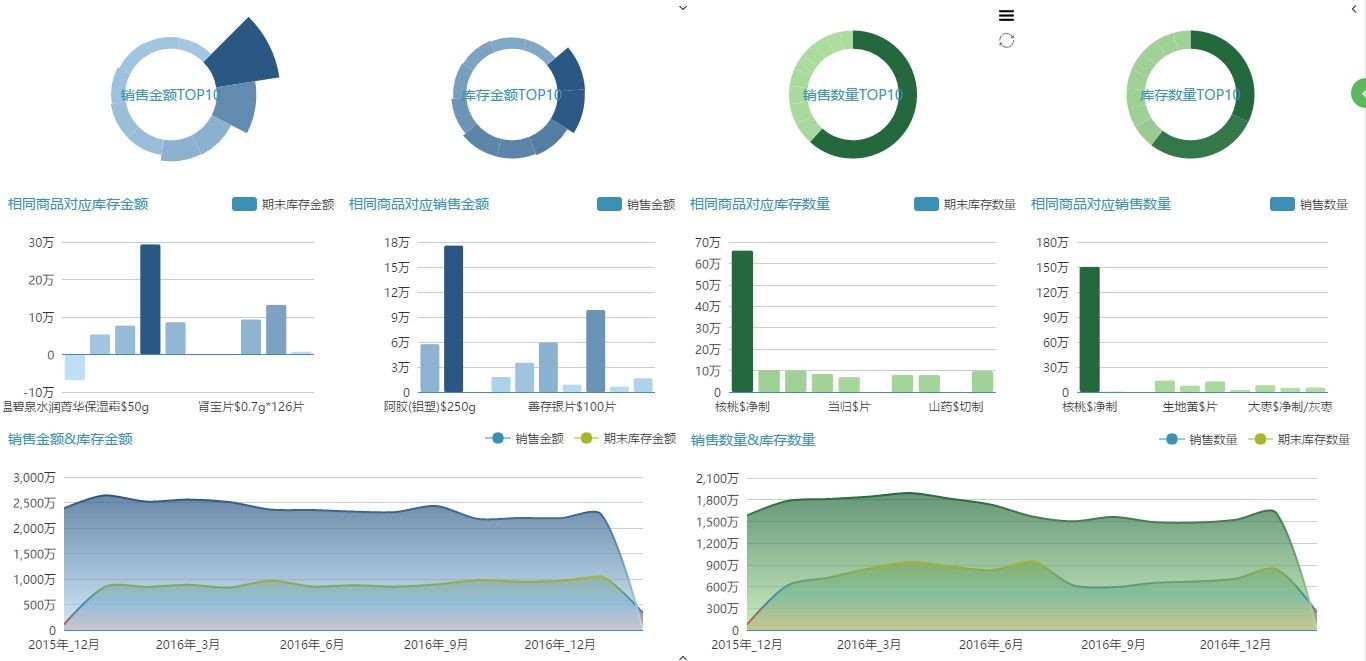Viewport: 1366px width, 661px height.
Task: Hide 期末库存金额 series in the blue area chart
Action: (x=626, y=439)
